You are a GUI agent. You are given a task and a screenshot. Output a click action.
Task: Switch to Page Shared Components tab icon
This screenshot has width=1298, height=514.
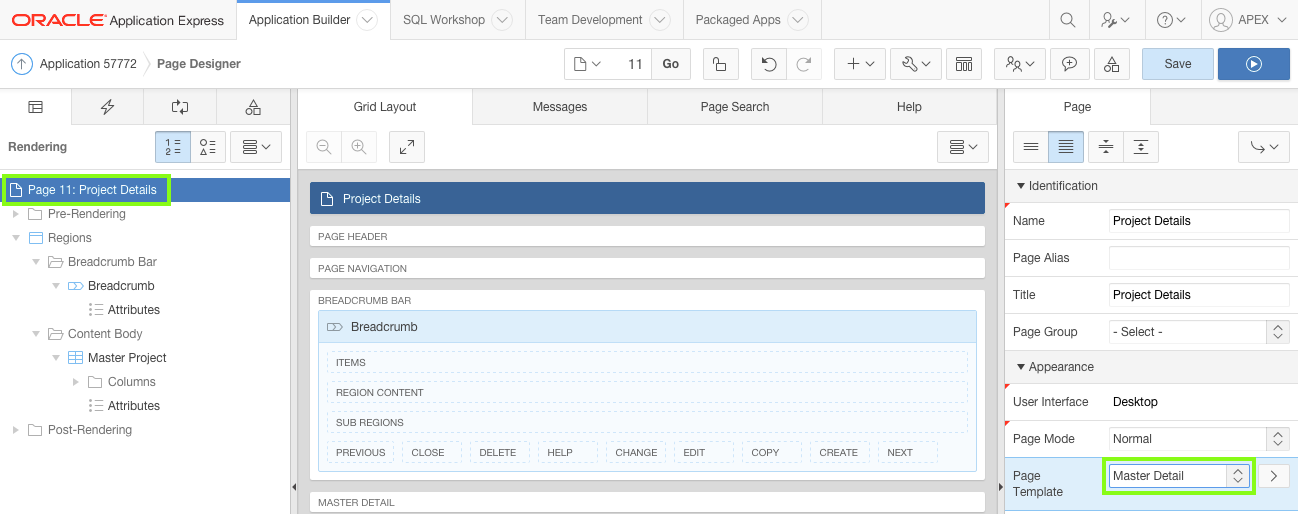(253, 107)
